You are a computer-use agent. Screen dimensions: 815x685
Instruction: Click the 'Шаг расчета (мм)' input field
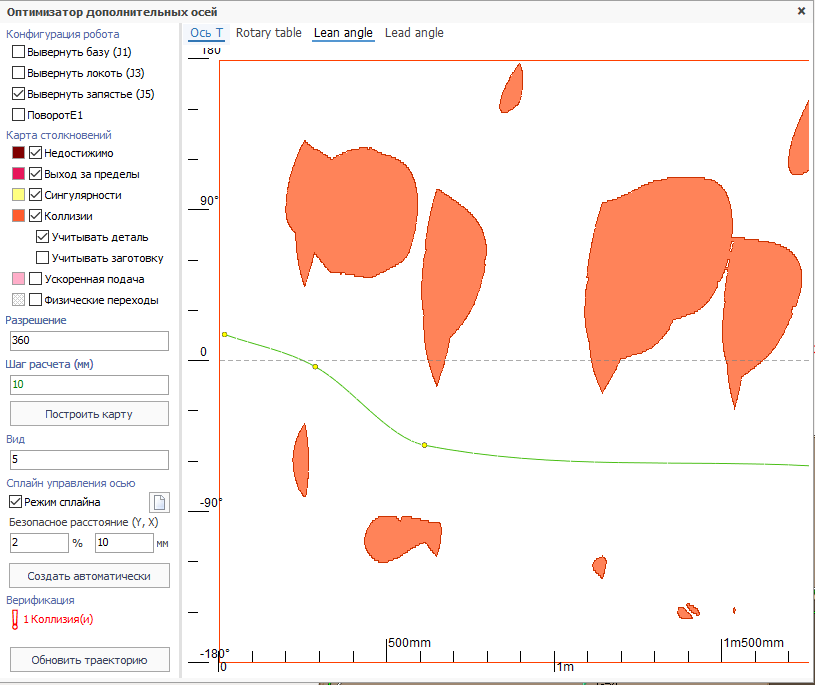[x=89, y=385]
